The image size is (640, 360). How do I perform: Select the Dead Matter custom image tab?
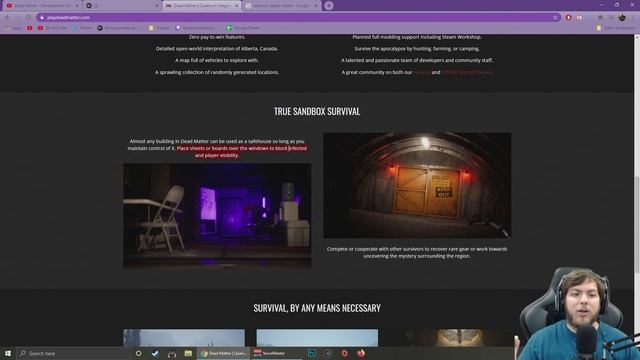tap(201, 6)
